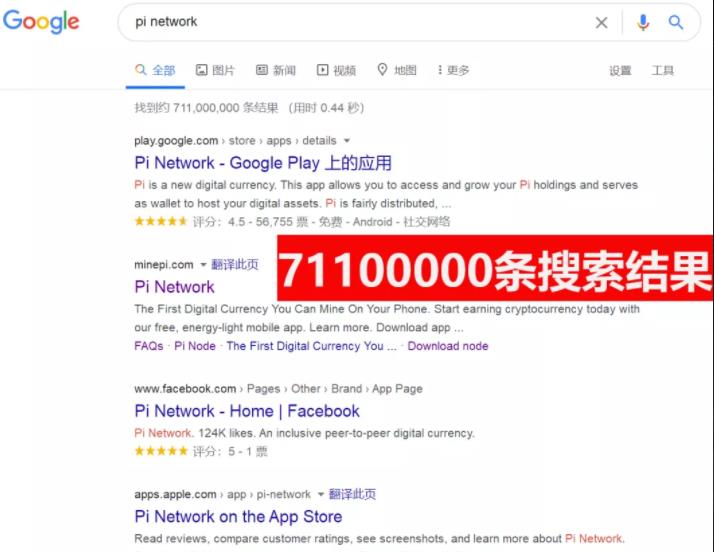This screenshot has width=714, height=552.
Task: Expand dropdown arrow next to minepi.com
Action: (x=204, y=265)
